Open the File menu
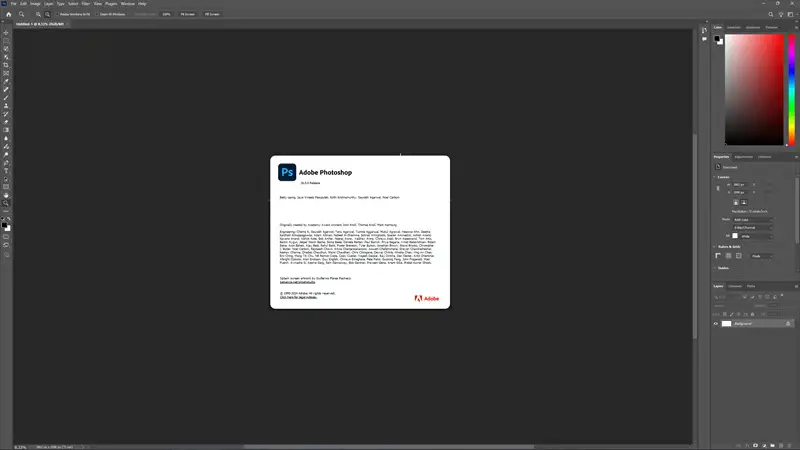The width and height of the screenshot is (800, 450). pyautogui.click(x=14, y=4)
